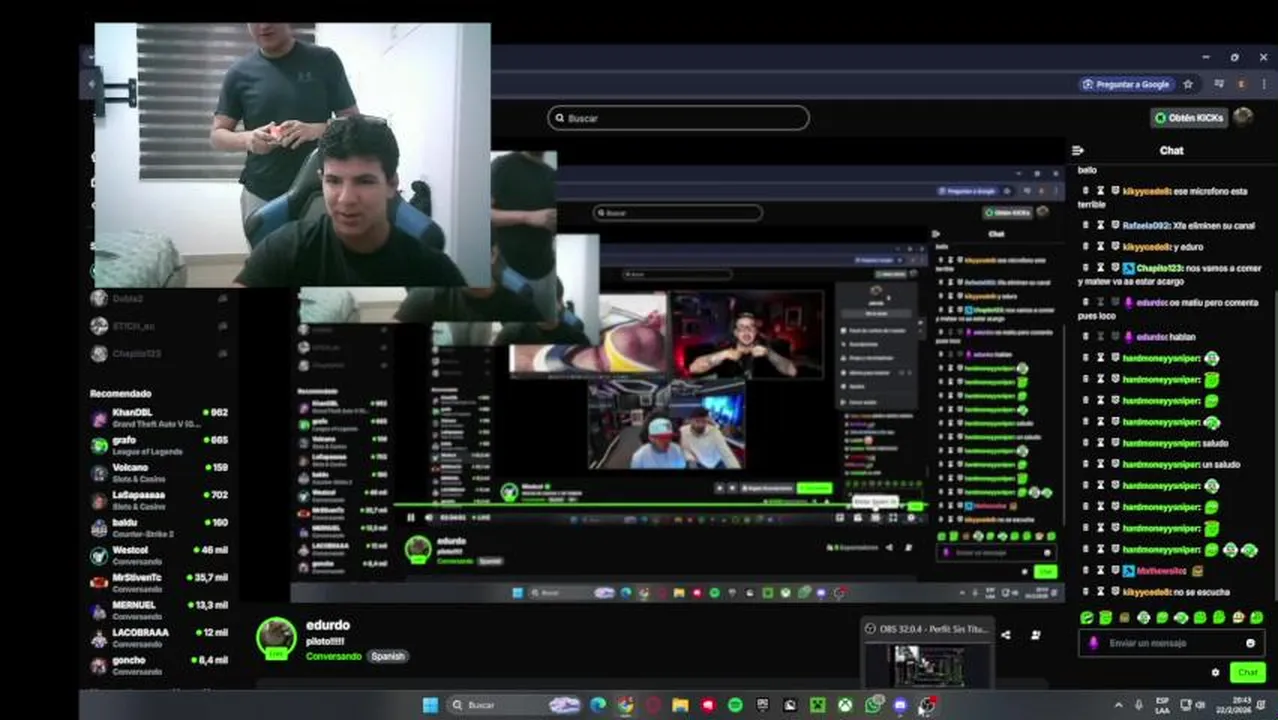
Task: Open Westcol recommended channel
Action: click(160, 556)
